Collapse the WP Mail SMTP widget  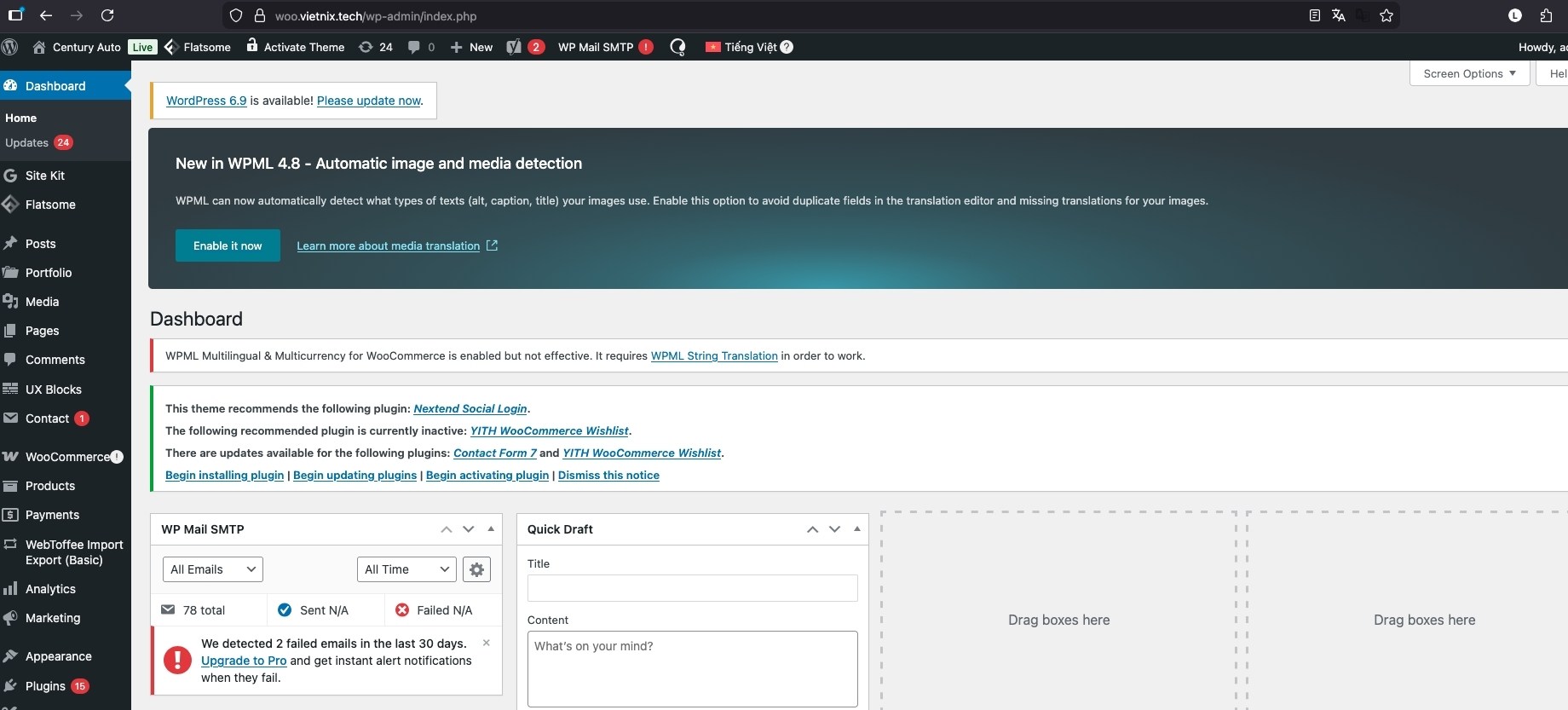tap(491, 529)
